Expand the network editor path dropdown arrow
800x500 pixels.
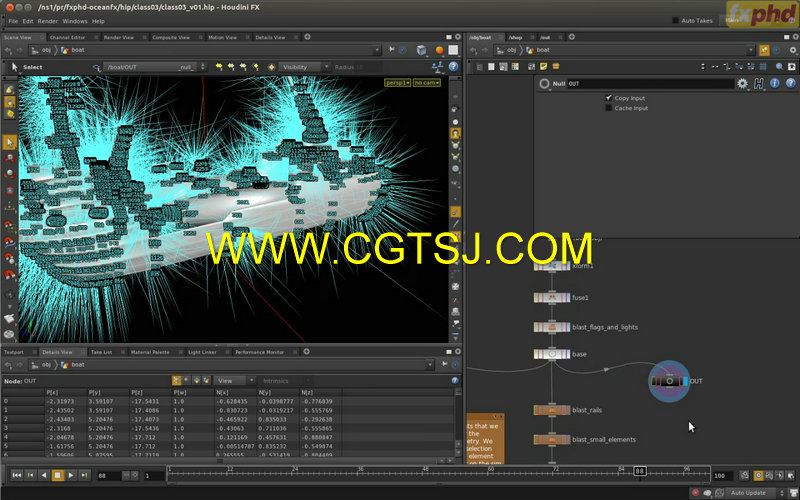click(x=751, y=50)
